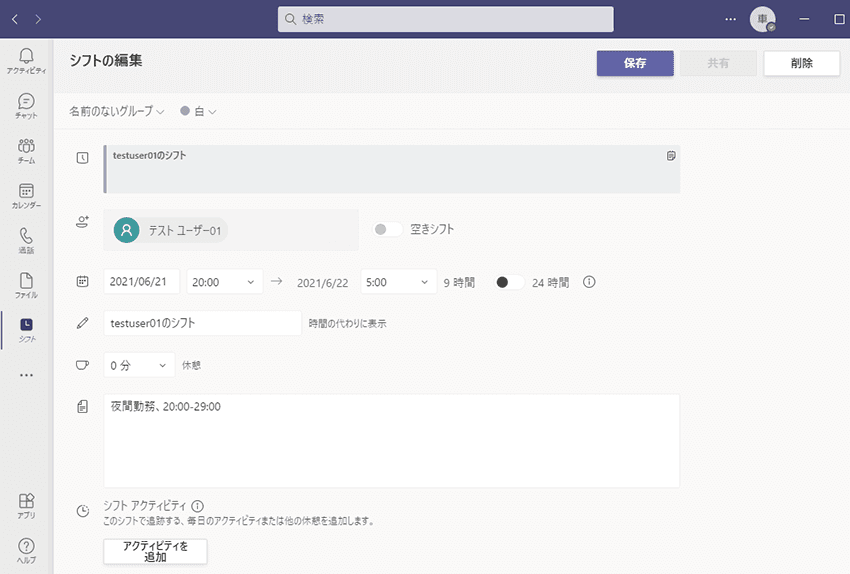This screenshot has width=850, height=574.
Task: Open the Teams (チーム) sidebar icon
Action: [x=26, y=151]
